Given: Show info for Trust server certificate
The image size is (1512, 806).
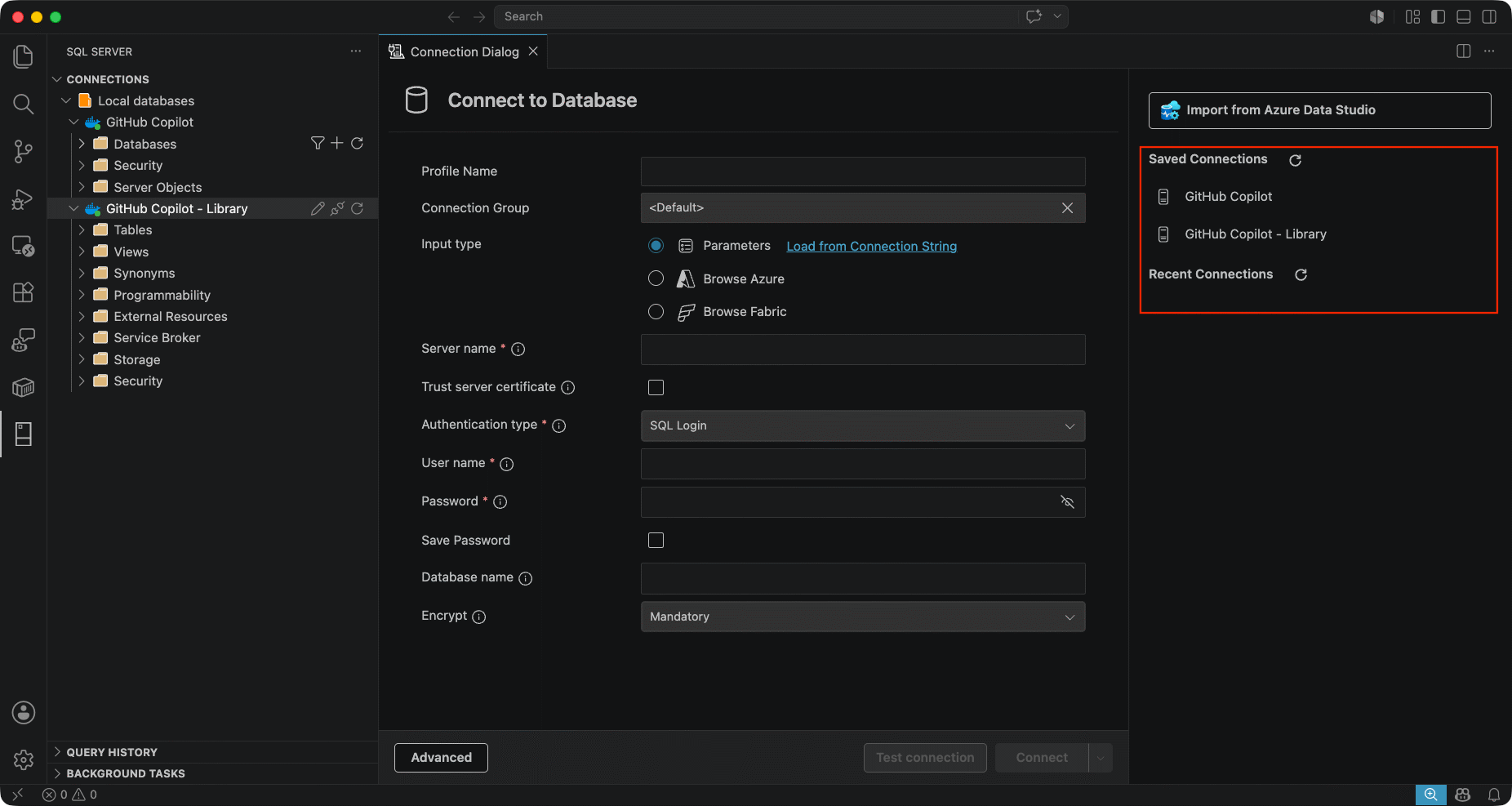Looking at the screenshot, I should (567, 387).
